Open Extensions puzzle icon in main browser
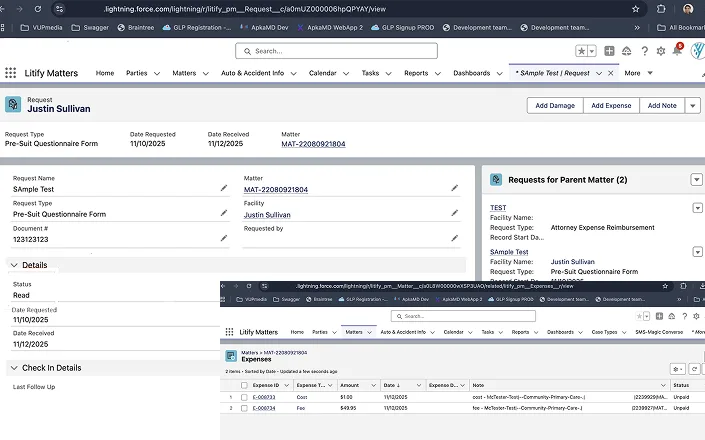 coord(661,9)
